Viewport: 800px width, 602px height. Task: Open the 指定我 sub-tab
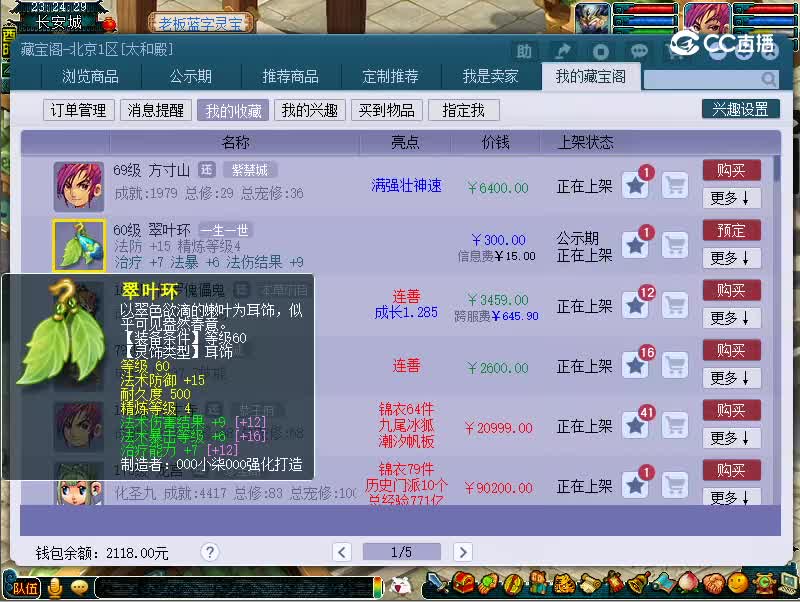[464, 110]
